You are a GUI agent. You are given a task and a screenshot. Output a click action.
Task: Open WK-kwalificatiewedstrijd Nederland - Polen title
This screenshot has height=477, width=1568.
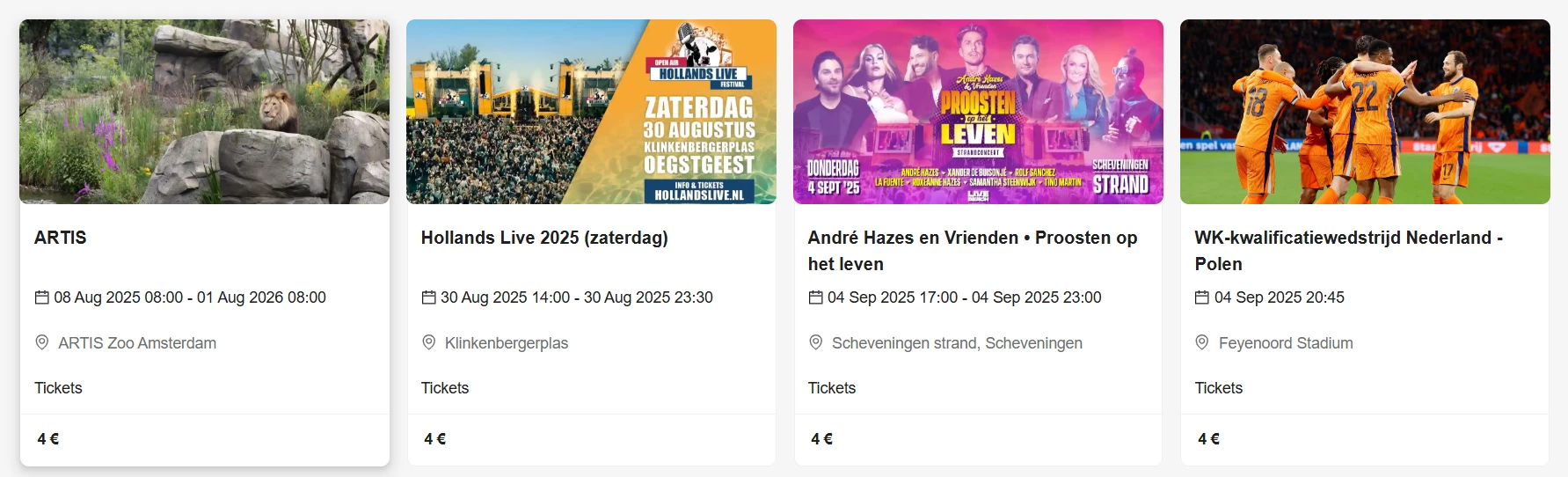[x=1348, y=250]
